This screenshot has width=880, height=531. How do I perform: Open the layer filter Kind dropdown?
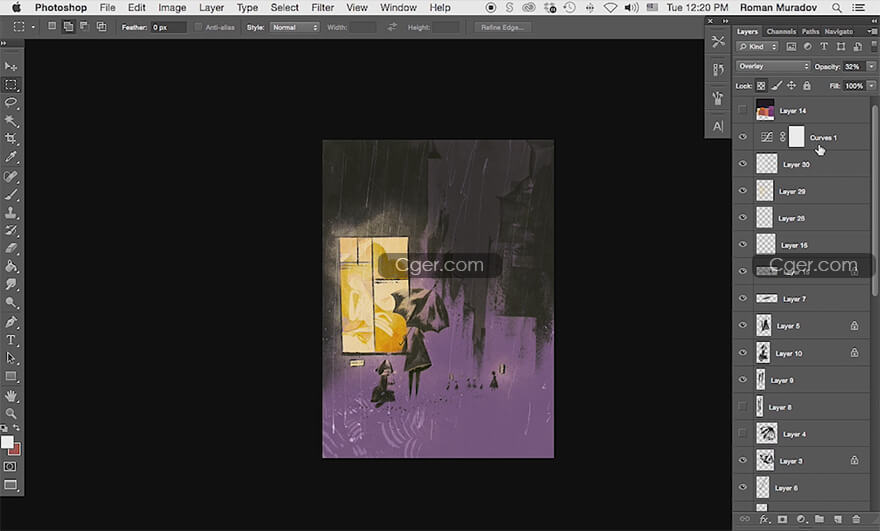coord(758,47)
